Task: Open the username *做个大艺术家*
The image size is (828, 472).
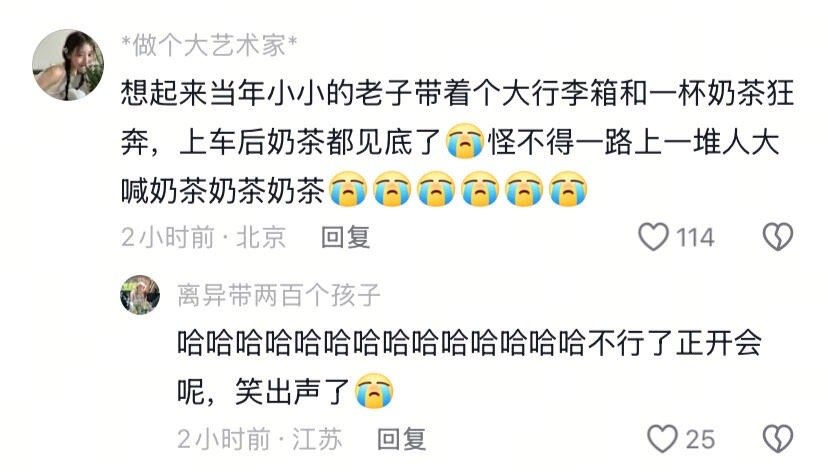Action: click(210, 45)
